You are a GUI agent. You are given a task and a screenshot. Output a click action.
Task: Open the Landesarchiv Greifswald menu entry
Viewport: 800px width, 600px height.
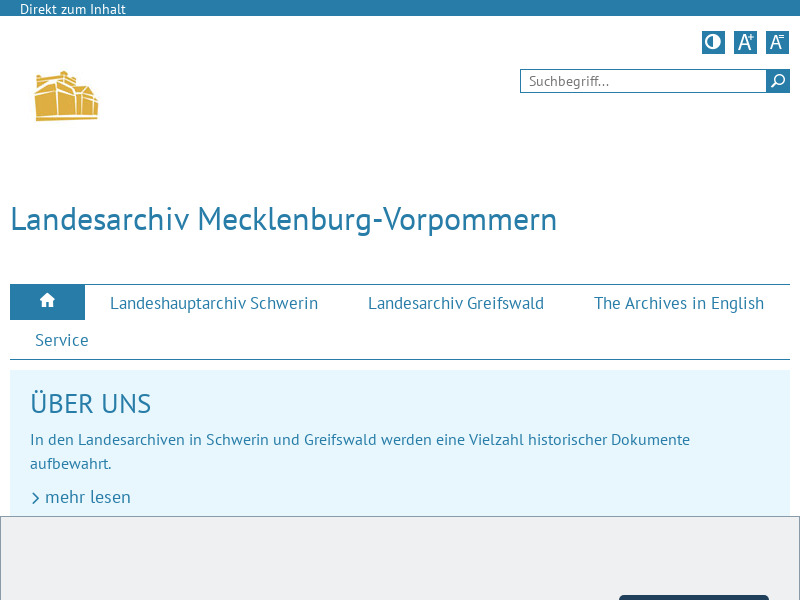coord(456,303)
